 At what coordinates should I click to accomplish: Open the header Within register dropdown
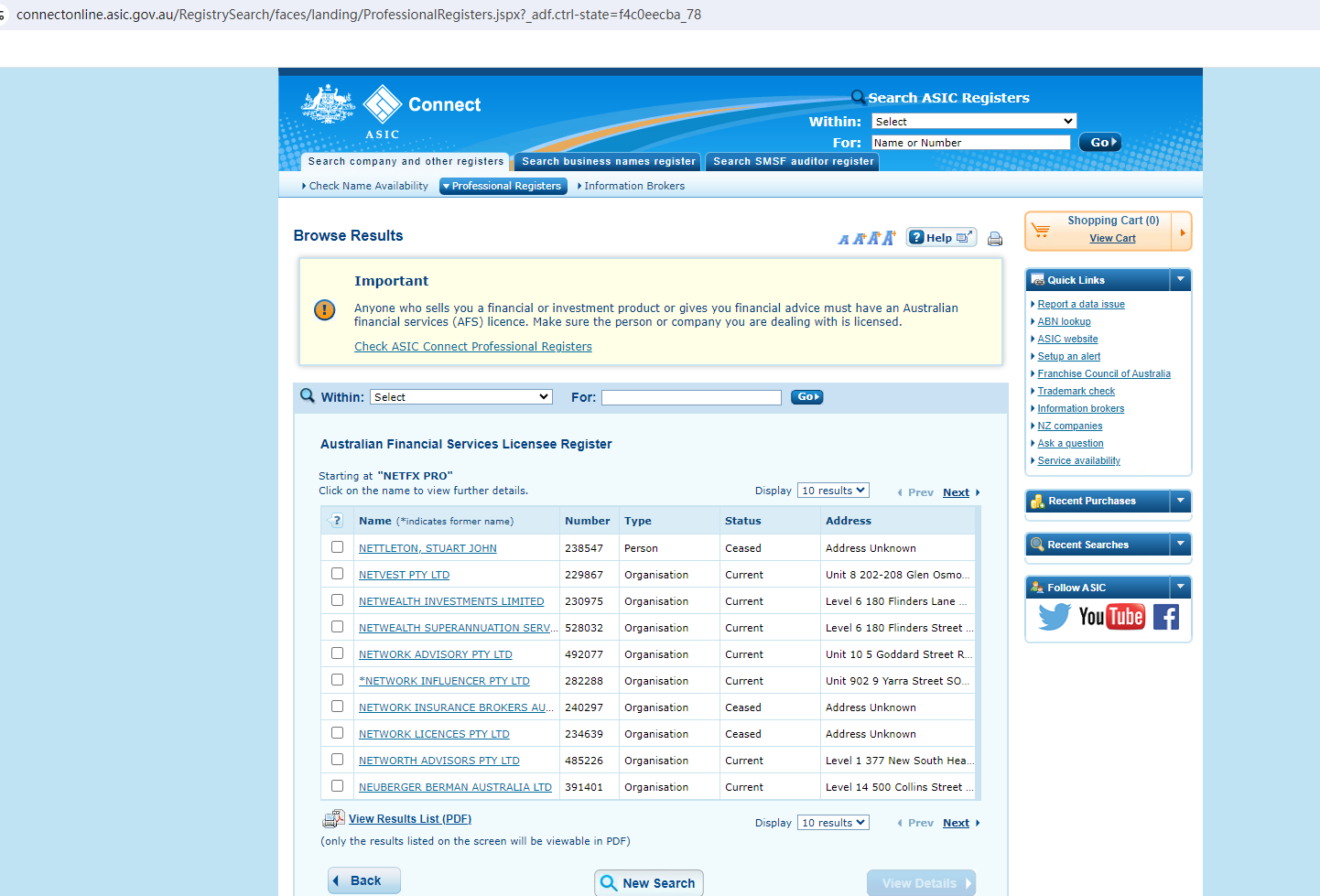click(x=974, y=122)
